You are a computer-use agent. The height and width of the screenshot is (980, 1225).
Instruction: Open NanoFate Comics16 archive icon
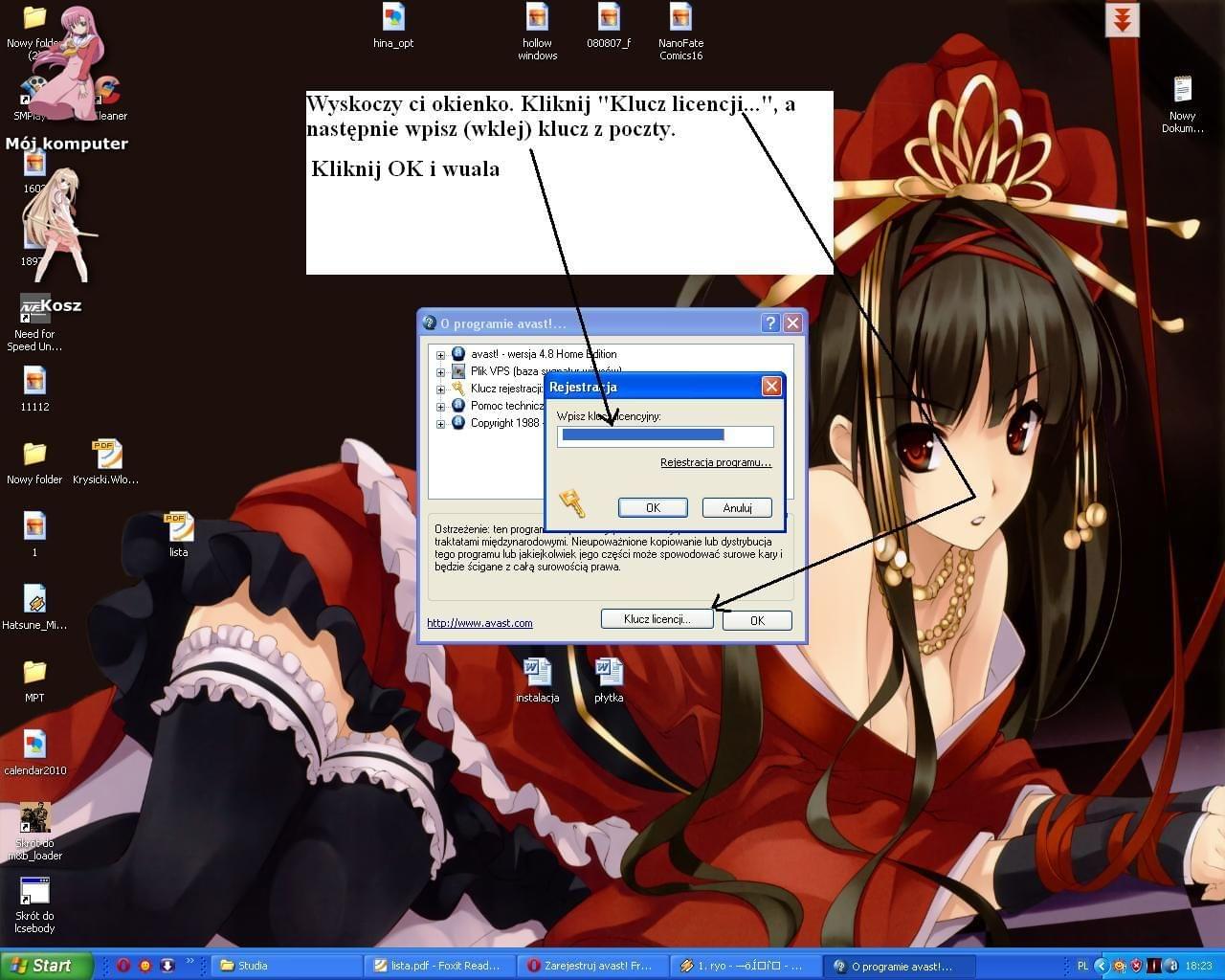pos(680,32)
